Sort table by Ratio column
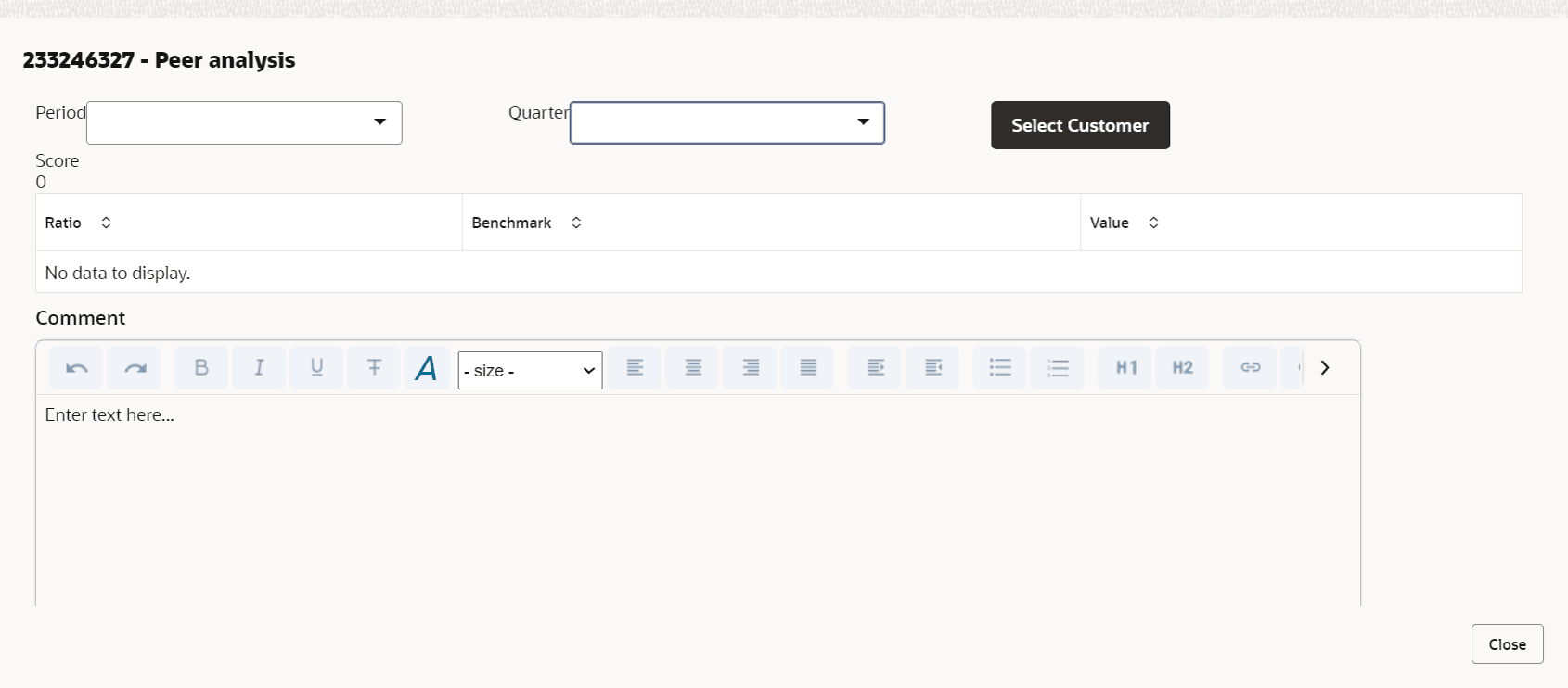The width and height of the screenshot is (1568, 688). [x=106, y=223]
